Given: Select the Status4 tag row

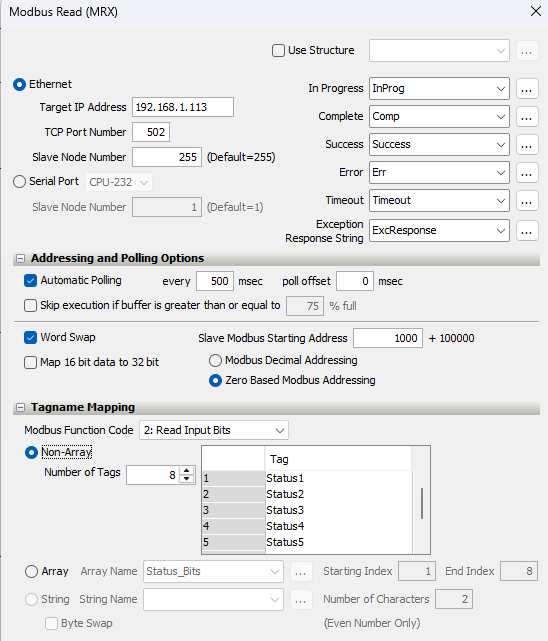Looking at the screenshot, I should click(x=338, y=526).
